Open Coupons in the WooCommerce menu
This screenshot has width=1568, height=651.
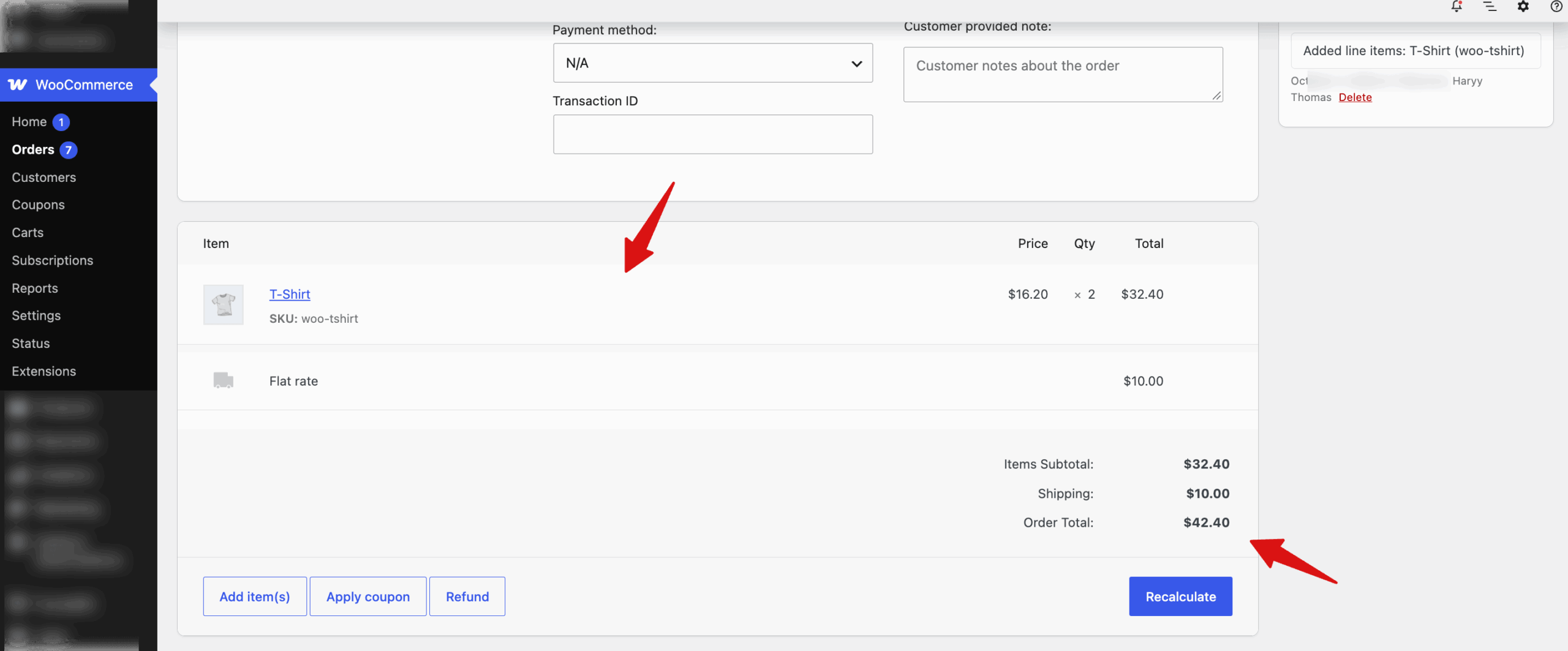[38, 205]
